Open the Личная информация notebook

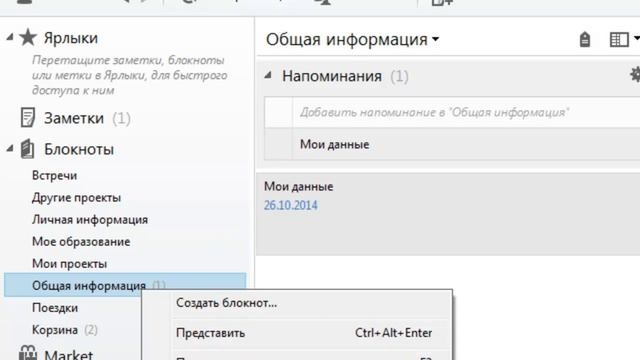point(90,220)
